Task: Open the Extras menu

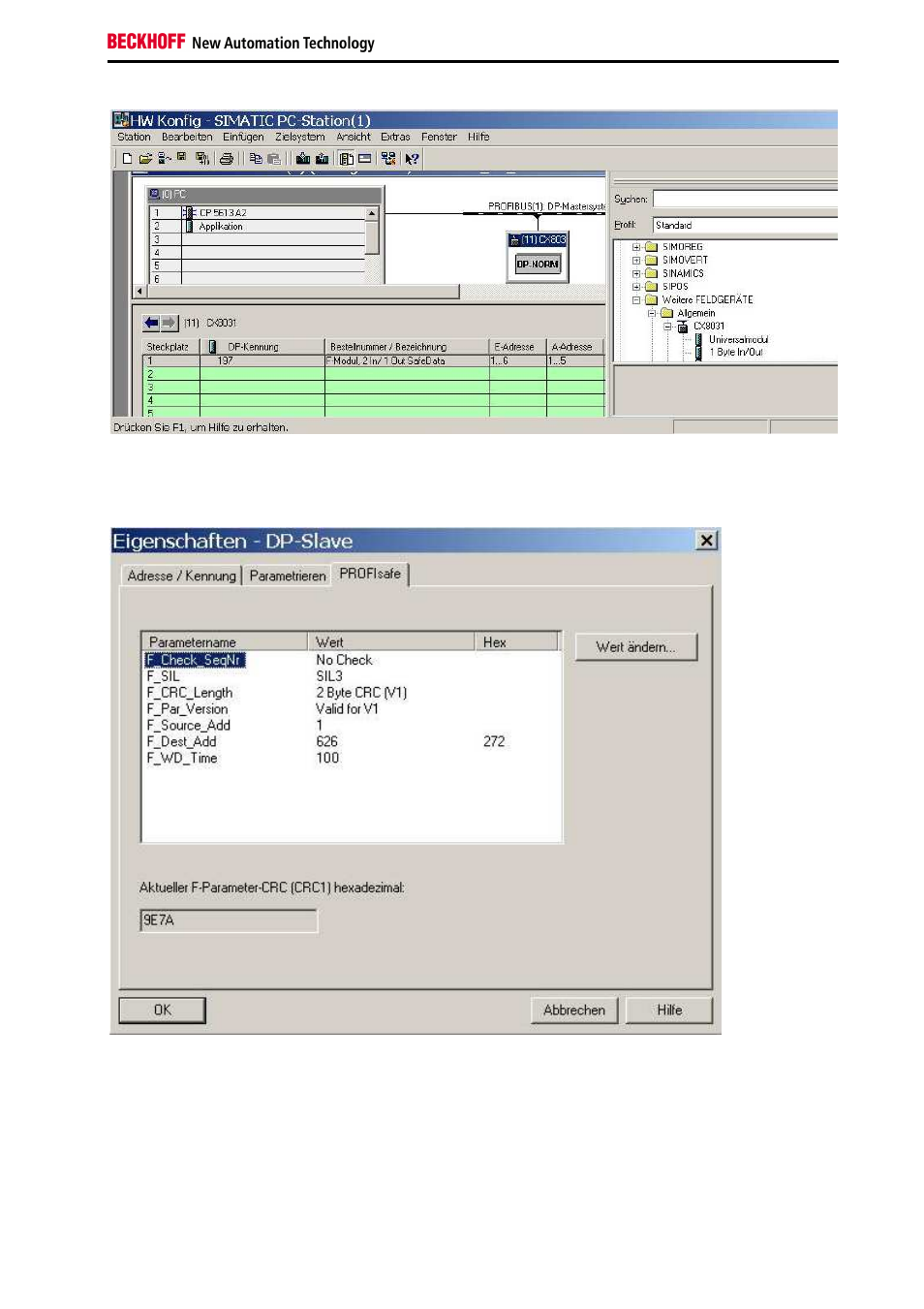Action: pos(395,137)
